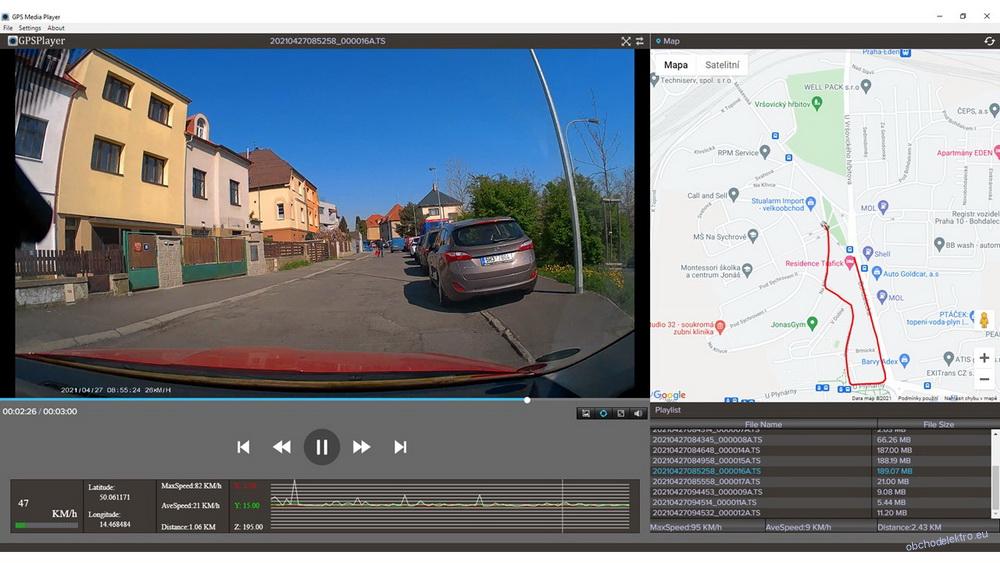Click the swap view icon above video

coord(640,41)
